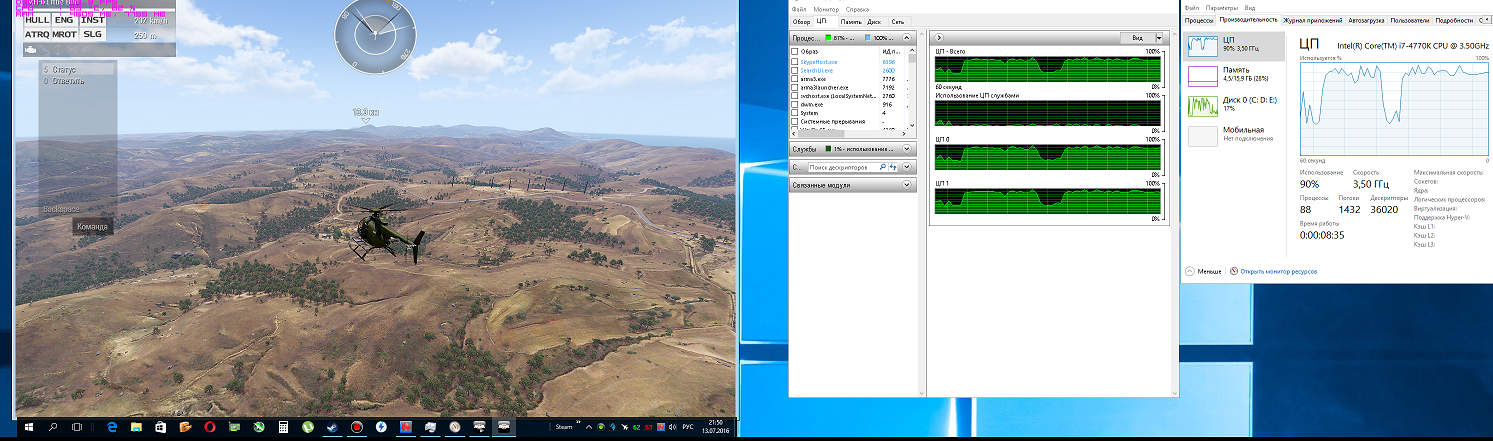
Task: Check the svchost.exe process checkbox
Action: click(x=794, y=96)
